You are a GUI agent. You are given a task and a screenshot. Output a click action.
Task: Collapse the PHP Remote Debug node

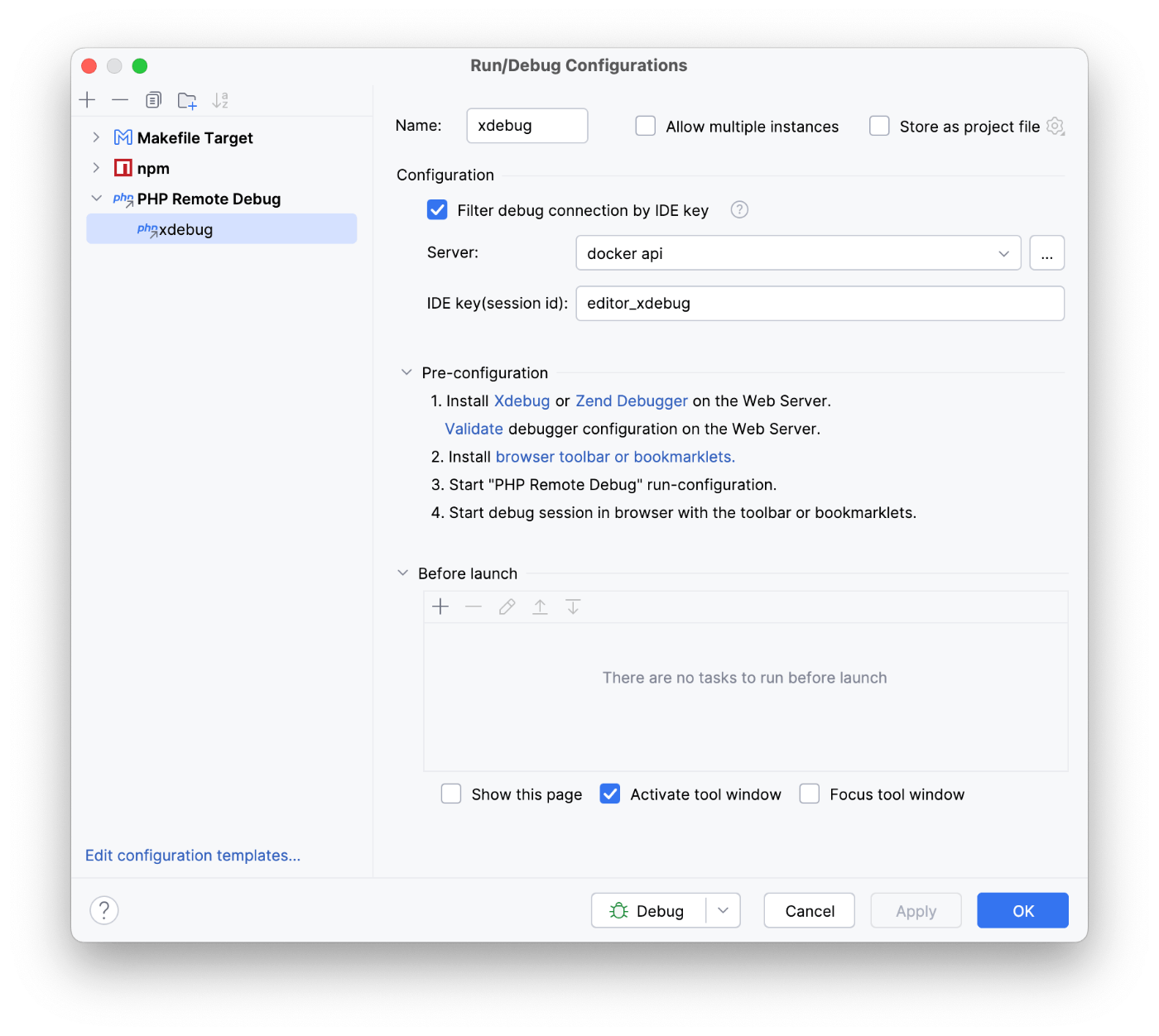96,199
